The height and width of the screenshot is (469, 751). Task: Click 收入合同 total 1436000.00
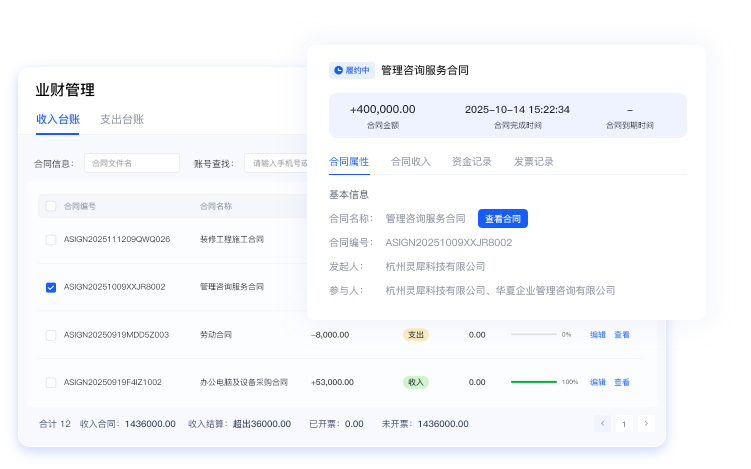(x=150, y=424)
